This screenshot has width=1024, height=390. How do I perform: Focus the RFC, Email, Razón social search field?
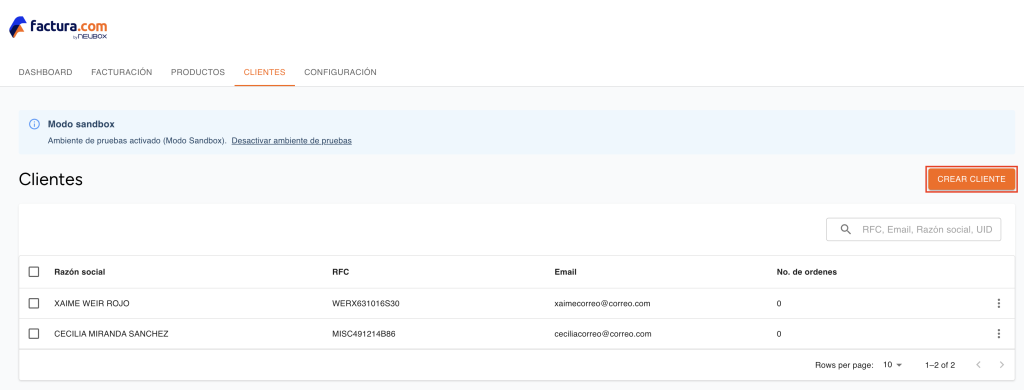pyautogui.click(x=913, y=229)
